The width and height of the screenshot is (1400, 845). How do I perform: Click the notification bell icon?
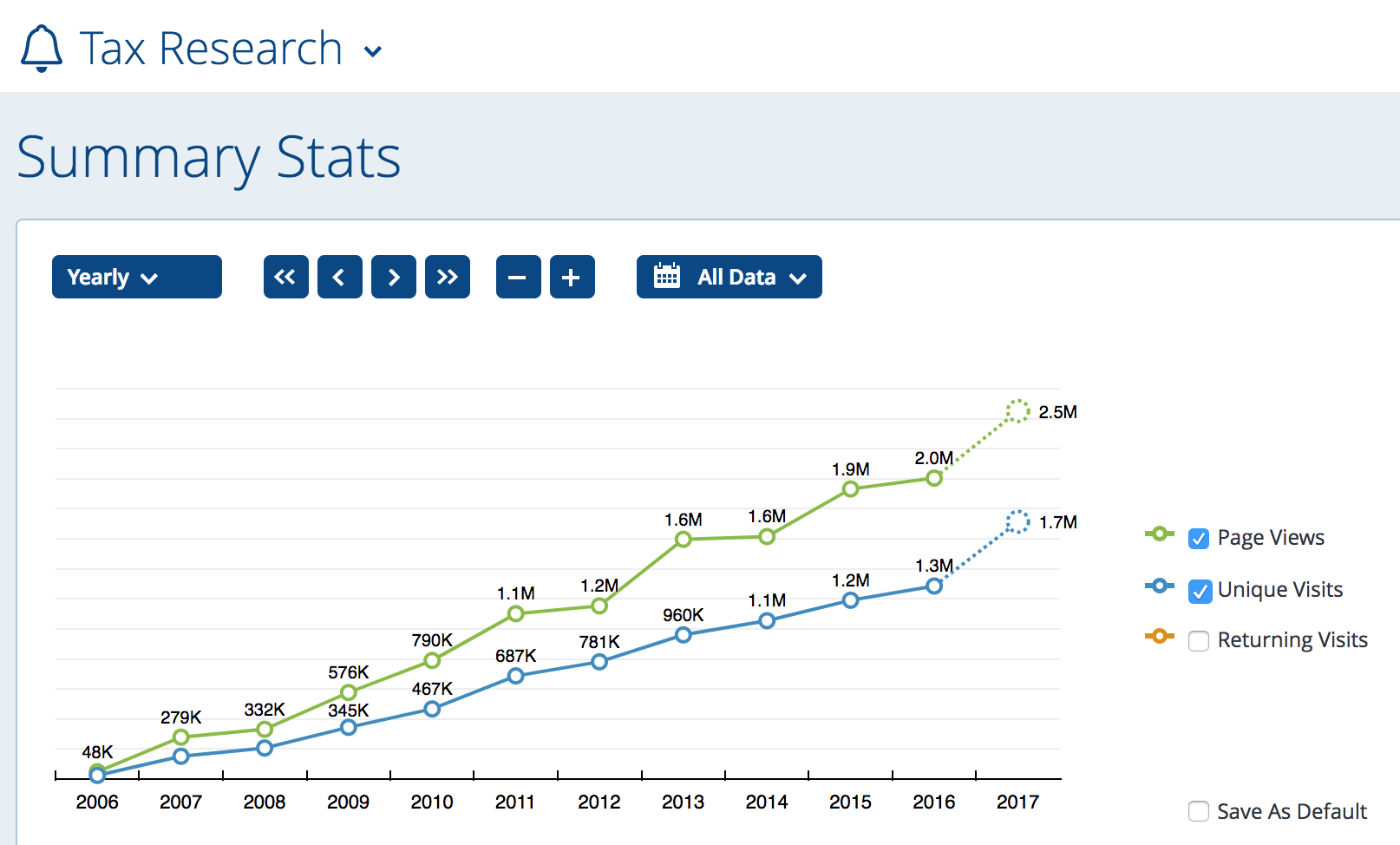41,49
